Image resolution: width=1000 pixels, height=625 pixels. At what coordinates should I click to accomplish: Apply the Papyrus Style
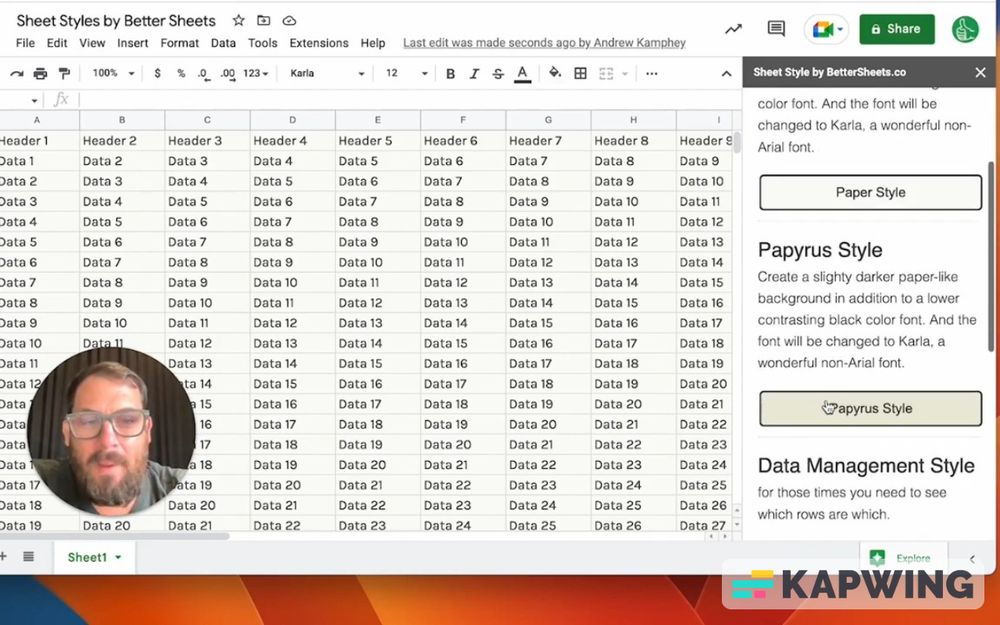[869, 408]
